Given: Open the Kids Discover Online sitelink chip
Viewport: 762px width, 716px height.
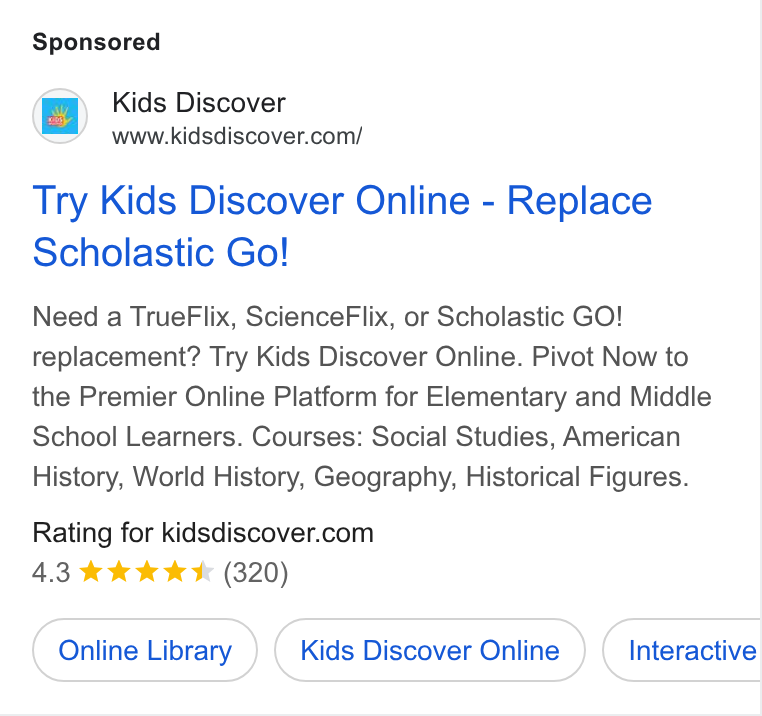Looking at the screenshot, I should pos(430,650).
